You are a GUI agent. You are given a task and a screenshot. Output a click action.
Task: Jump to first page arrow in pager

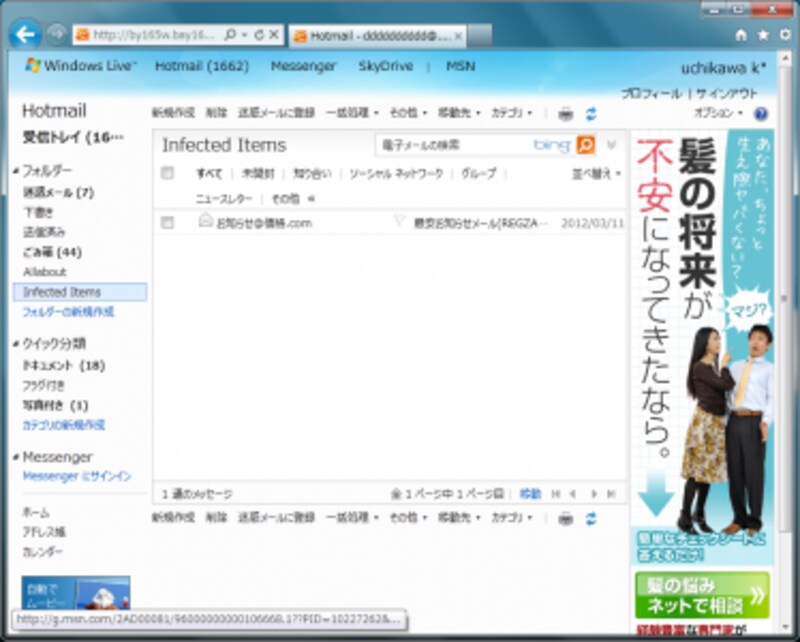tap(556, 494)
